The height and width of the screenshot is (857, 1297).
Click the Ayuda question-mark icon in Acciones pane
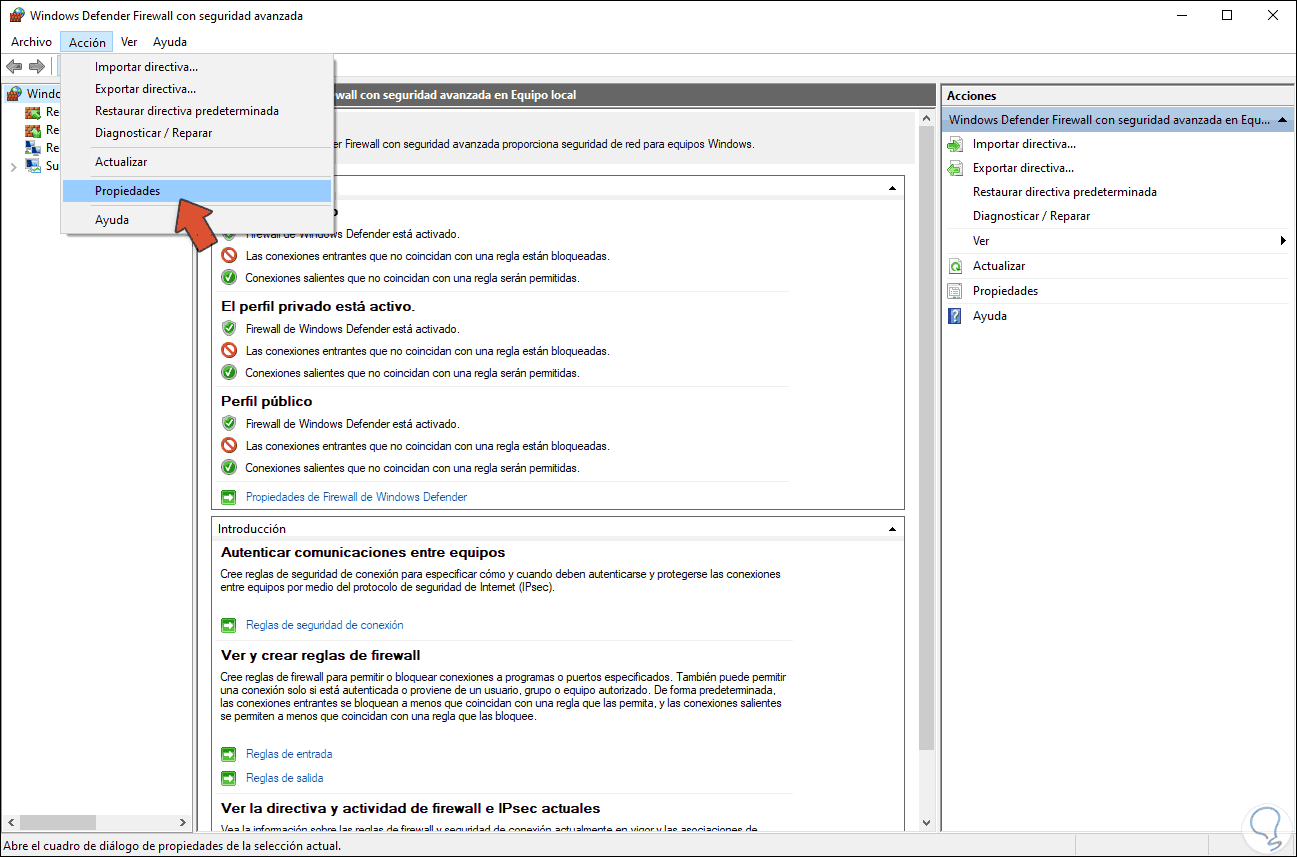[954, 316]
